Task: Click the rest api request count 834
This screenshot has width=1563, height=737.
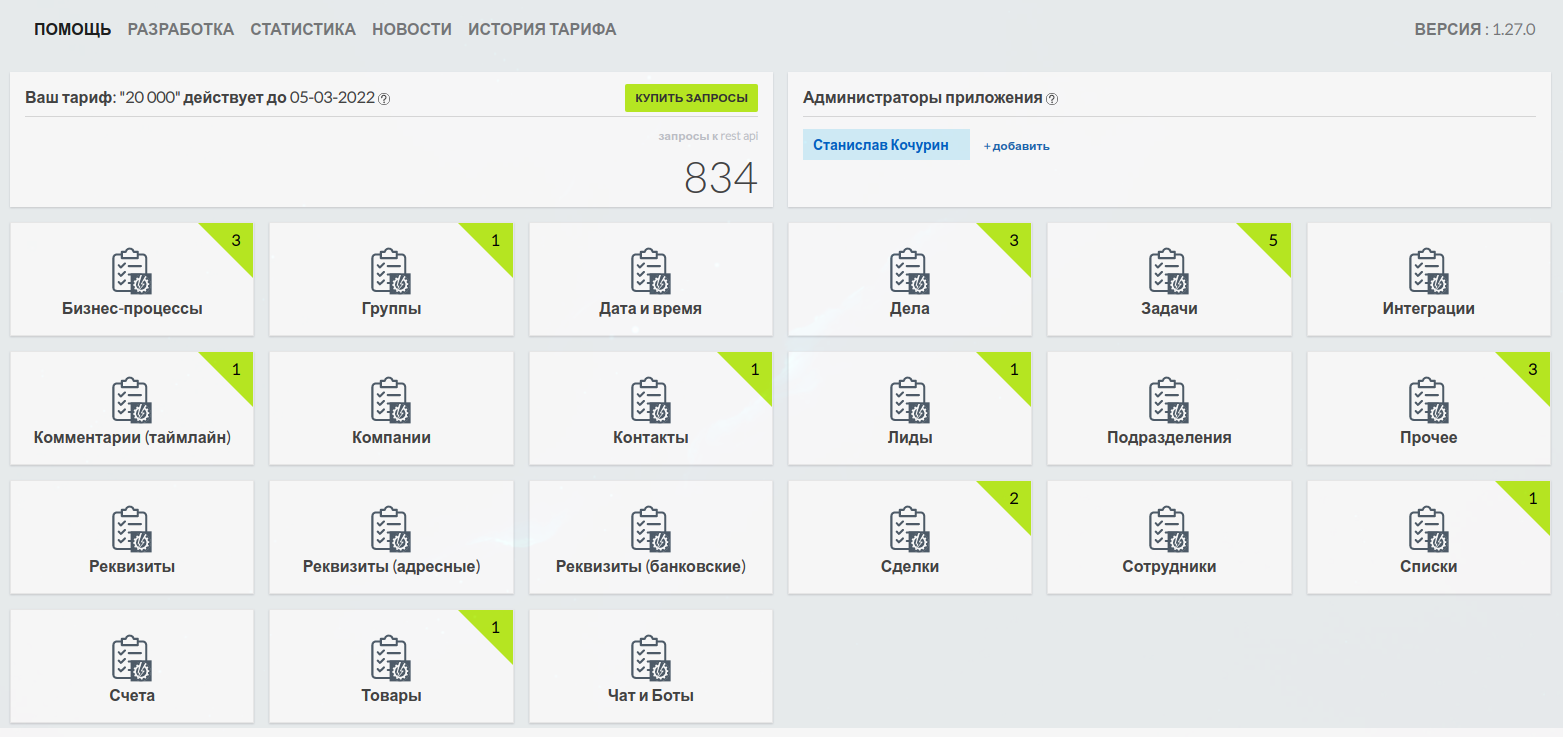Action: click(x=721, y=178)
